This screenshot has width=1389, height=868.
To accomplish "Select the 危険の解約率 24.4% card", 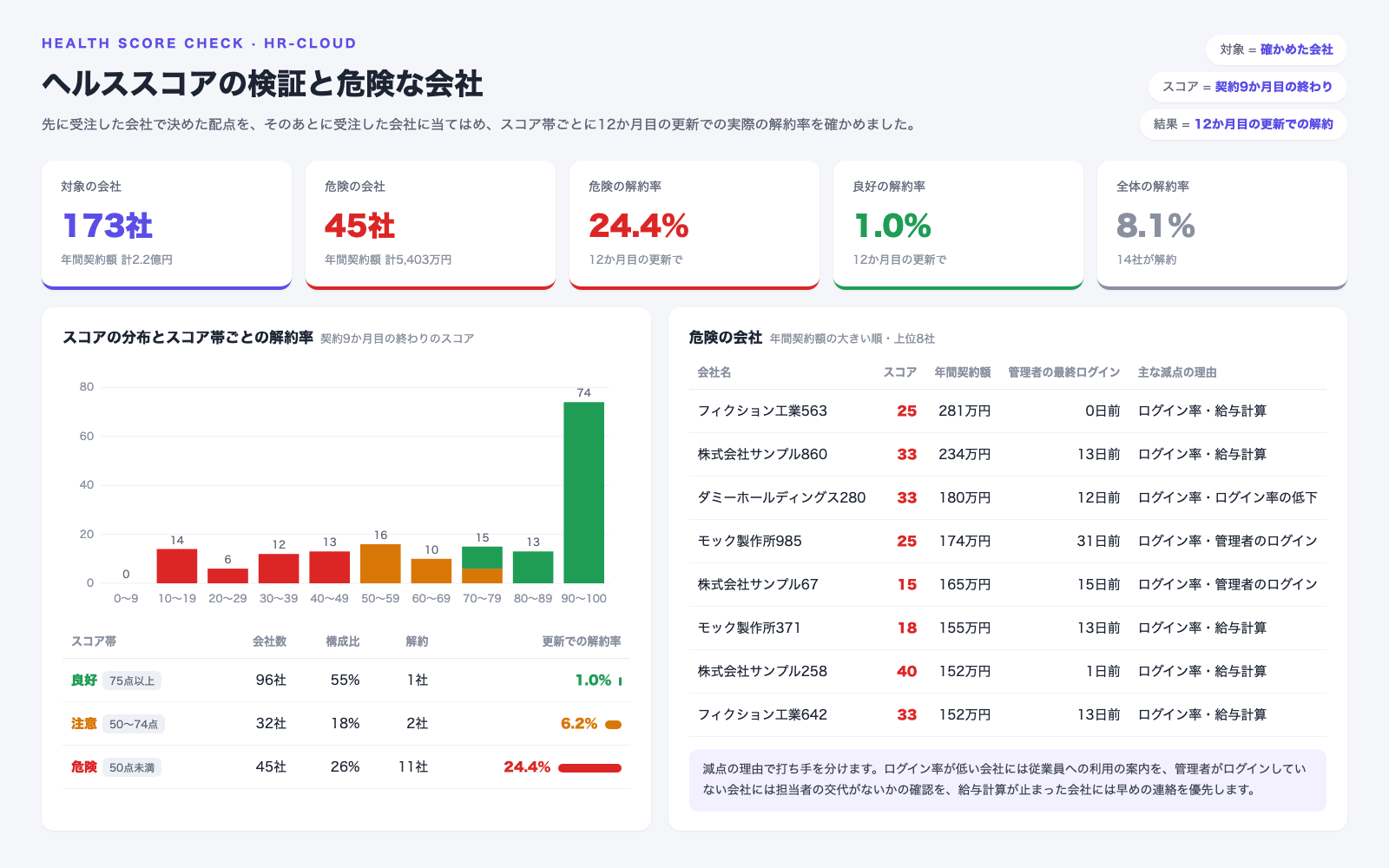I will pos(694,225).
